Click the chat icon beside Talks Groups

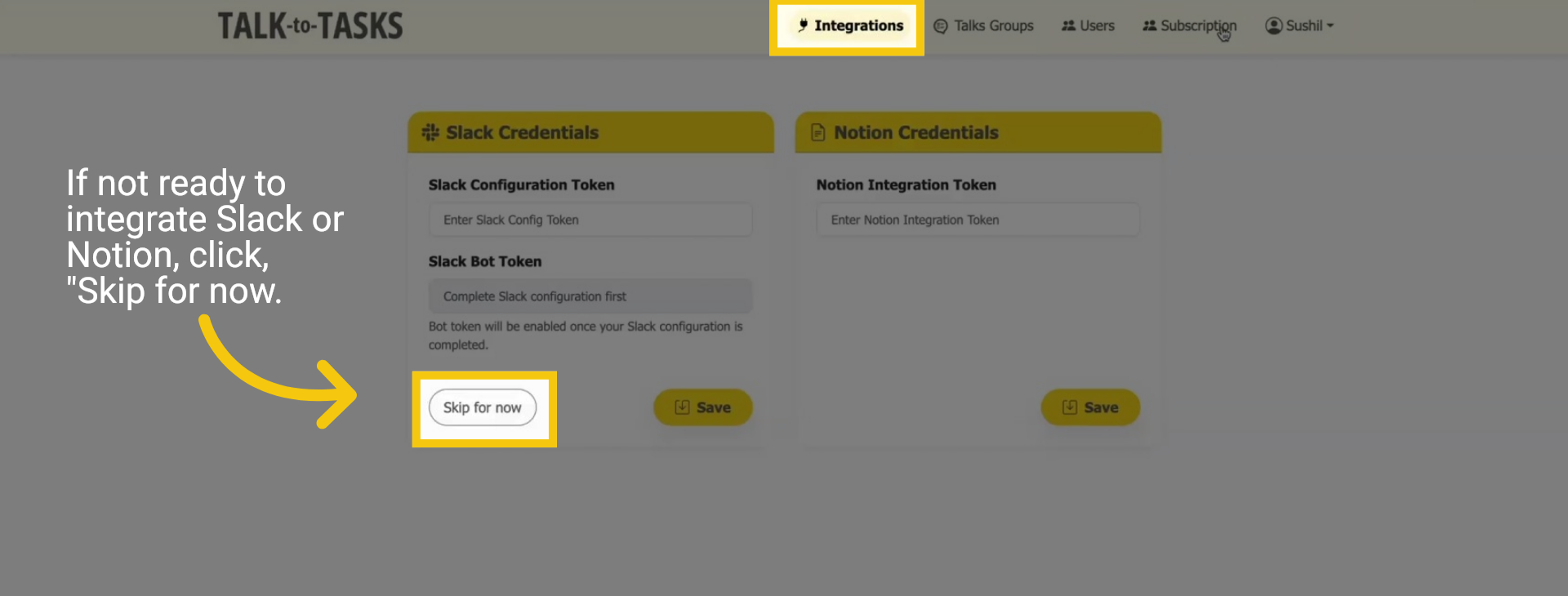pos(941,26)
